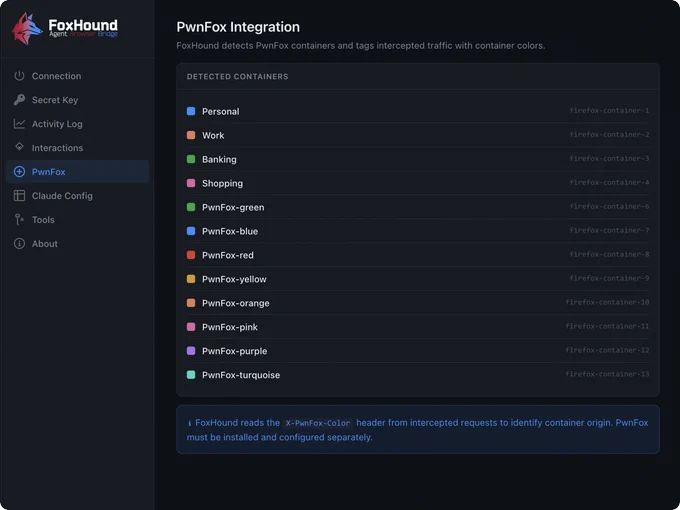Click the Work container orange swatch
Image resolution: width=680 pixels, height=510 pixels.
[191, 135]
